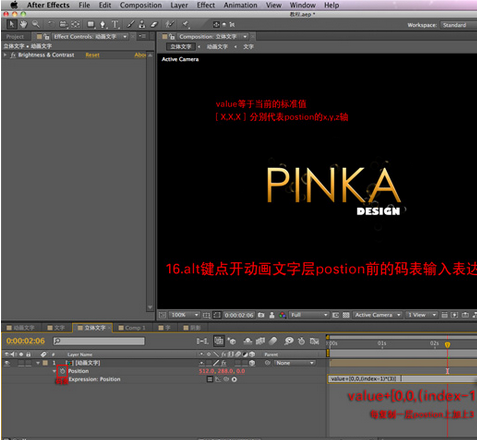
Task: Collapse layer 1 disclosure triangle
Action: [38, 363]
